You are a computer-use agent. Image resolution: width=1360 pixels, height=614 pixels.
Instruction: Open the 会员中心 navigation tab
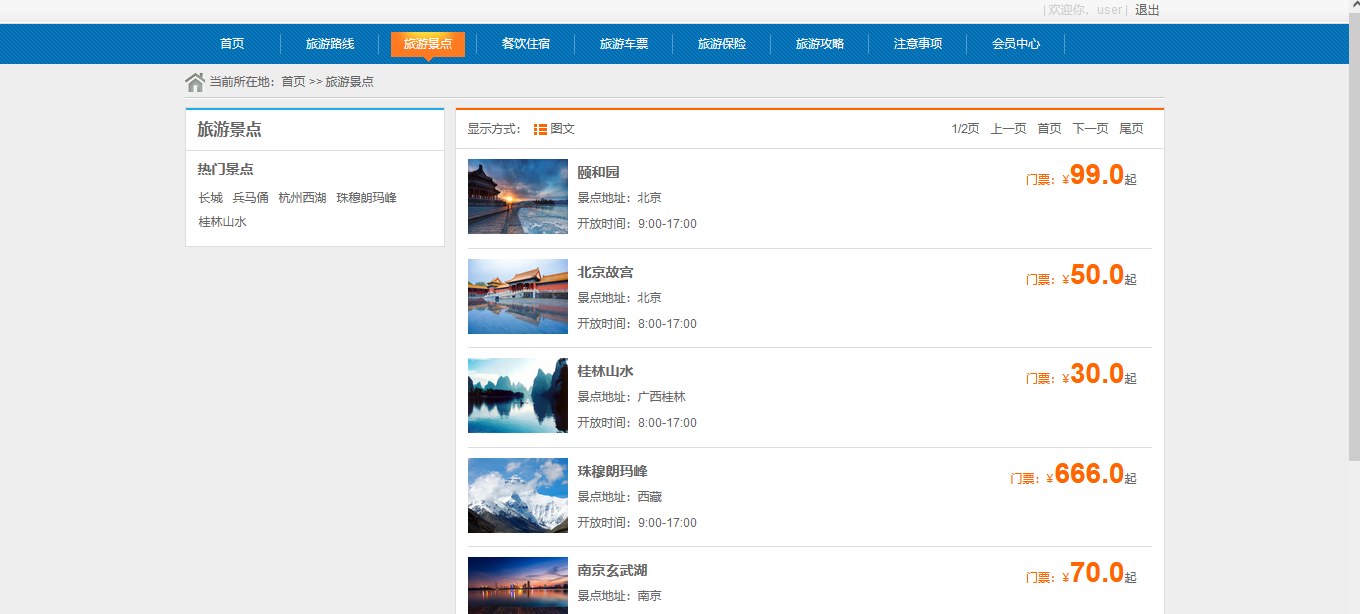pos(1016,44)
